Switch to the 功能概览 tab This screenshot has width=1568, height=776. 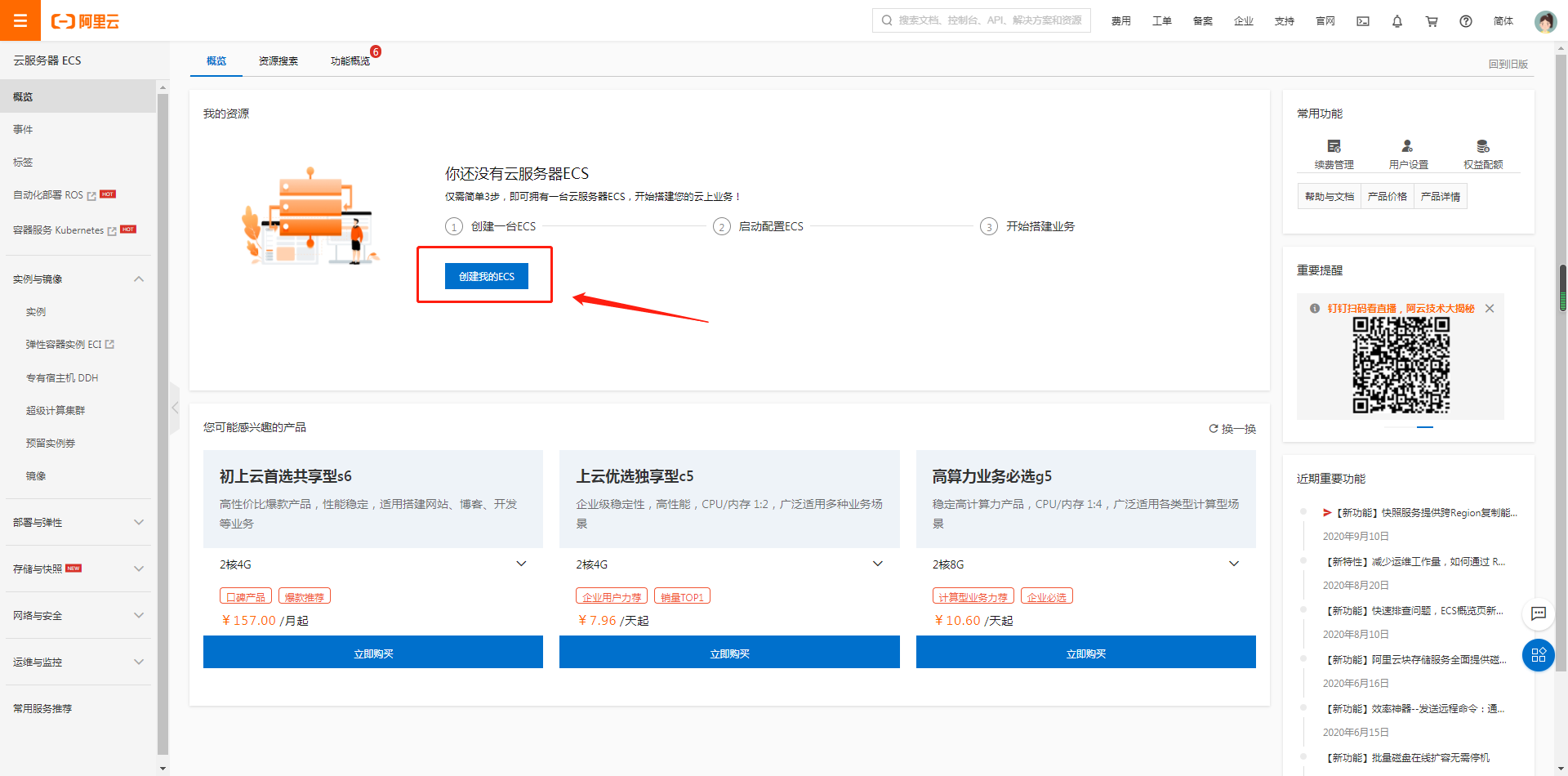click(350, 61)
